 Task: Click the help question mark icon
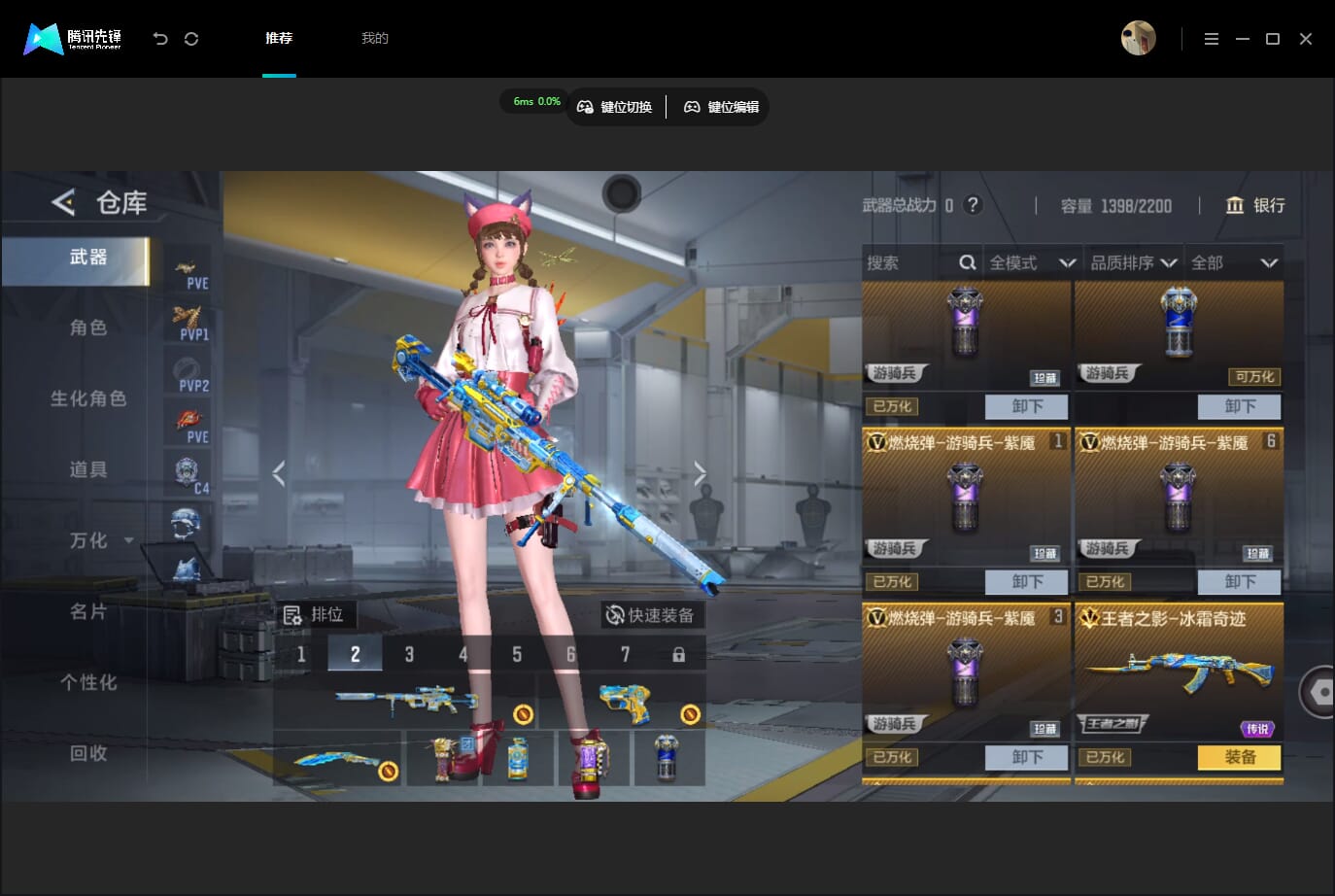click(973, 205)
